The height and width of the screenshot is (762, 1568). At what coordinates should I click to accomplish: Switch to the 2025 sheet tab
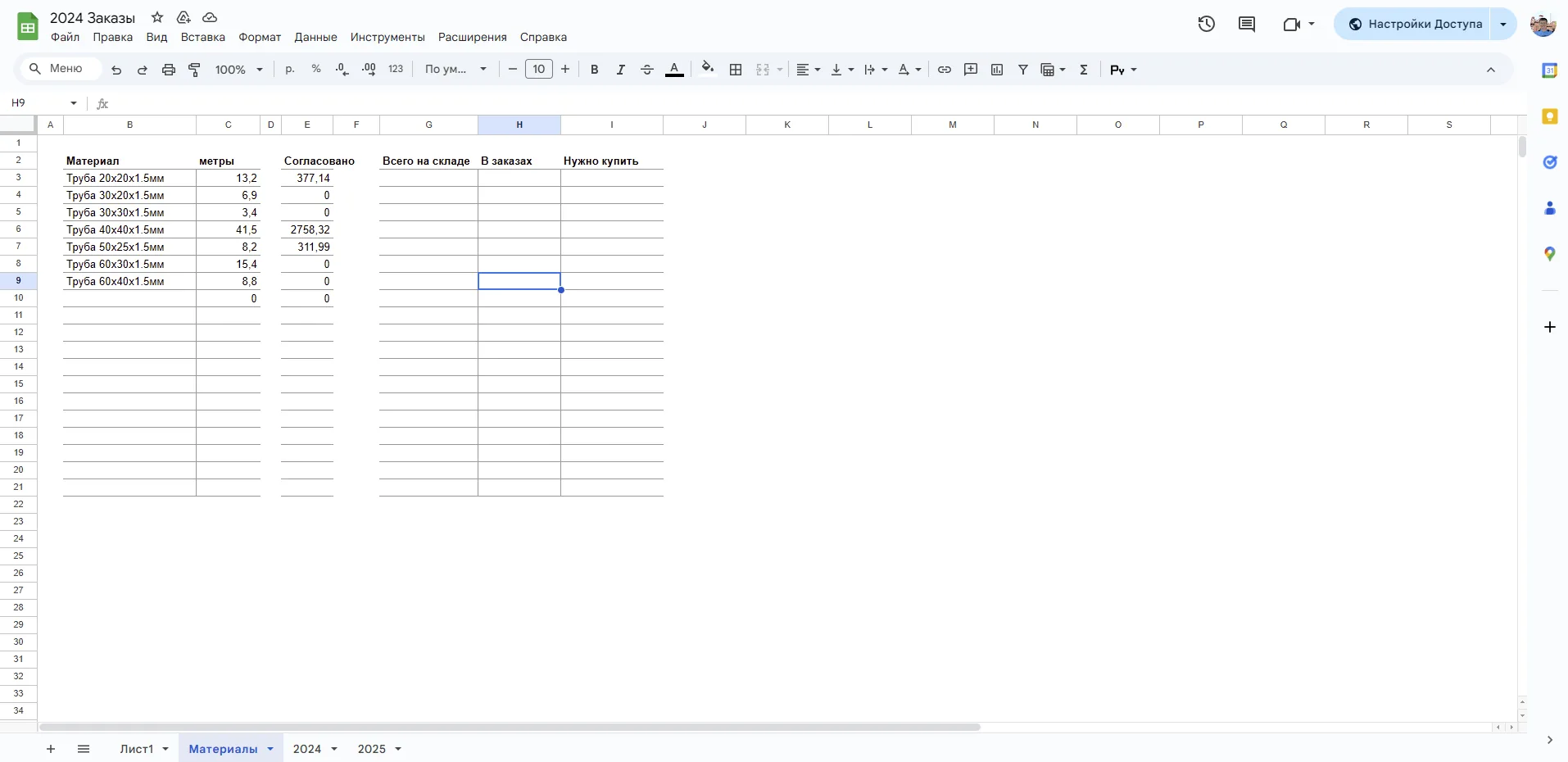click(x=371, y=749)
